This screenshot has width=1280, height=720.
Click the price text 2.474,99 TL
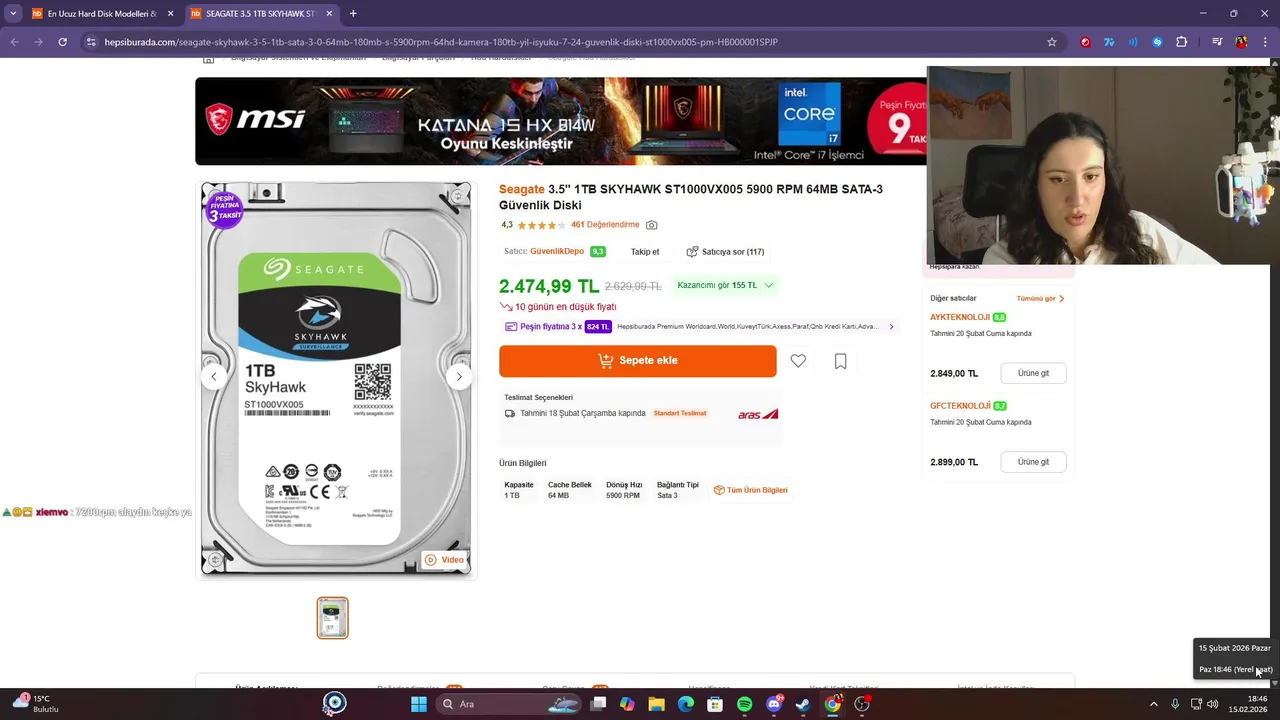point(549,286)
